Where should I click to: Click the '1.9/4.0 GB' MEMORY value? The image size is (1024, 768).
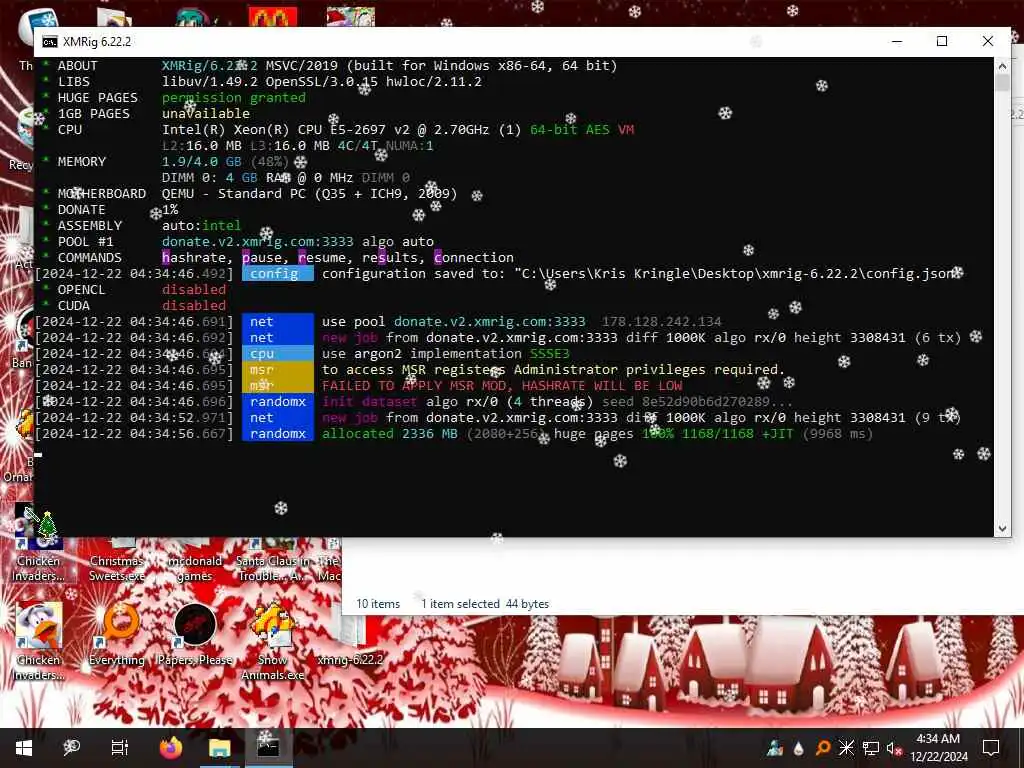tap(202, 161)
